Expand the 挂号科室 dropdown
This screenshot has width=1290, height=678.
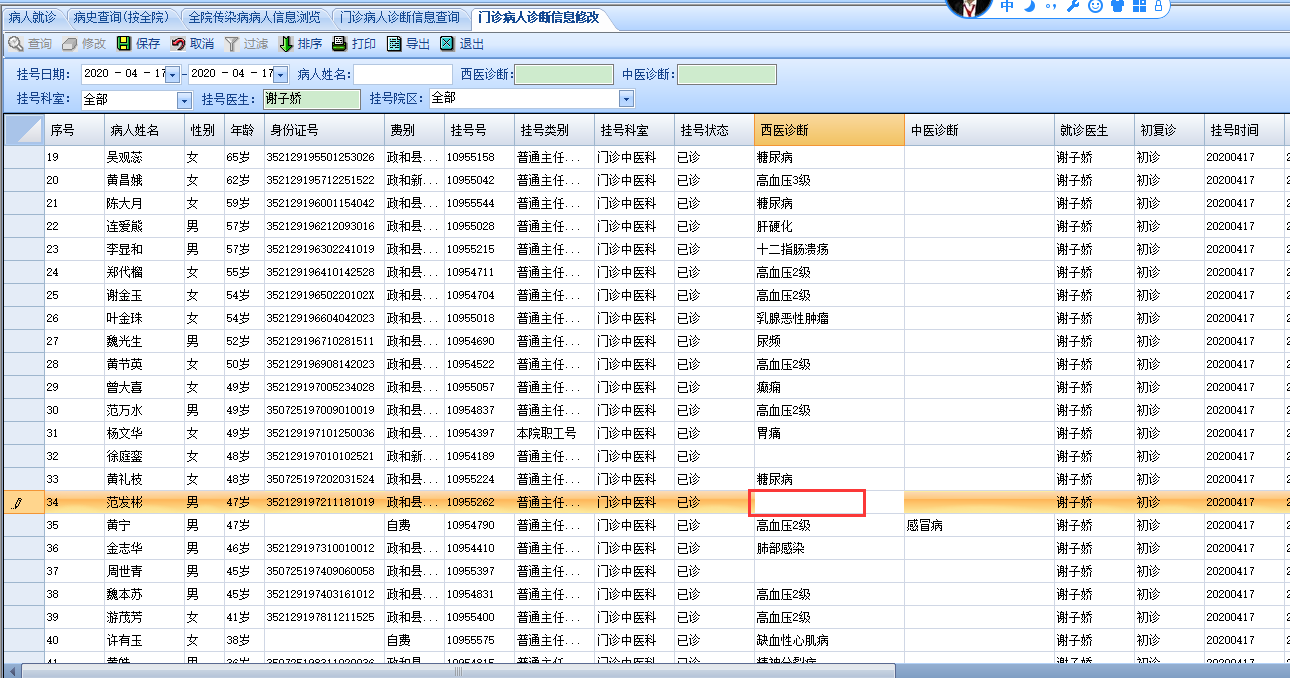tap(184, 100)
